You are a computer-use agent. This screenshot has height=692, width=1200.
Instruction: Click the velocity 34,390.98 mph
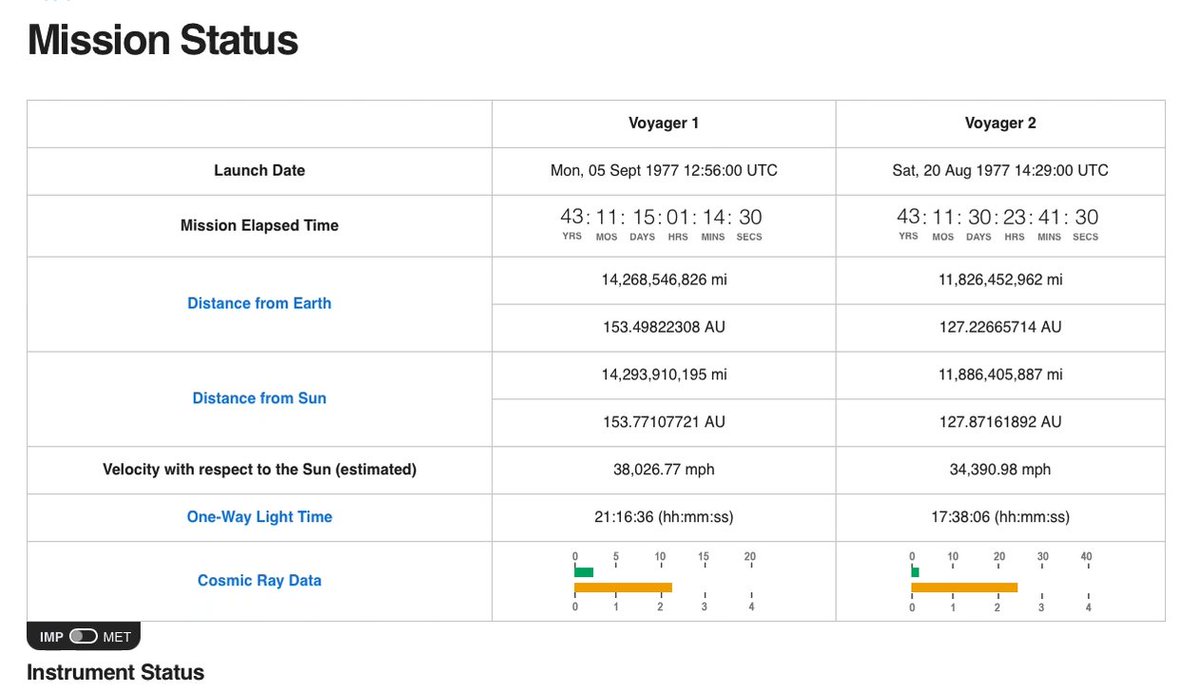pyautogui.click(x=1000, y=469)
